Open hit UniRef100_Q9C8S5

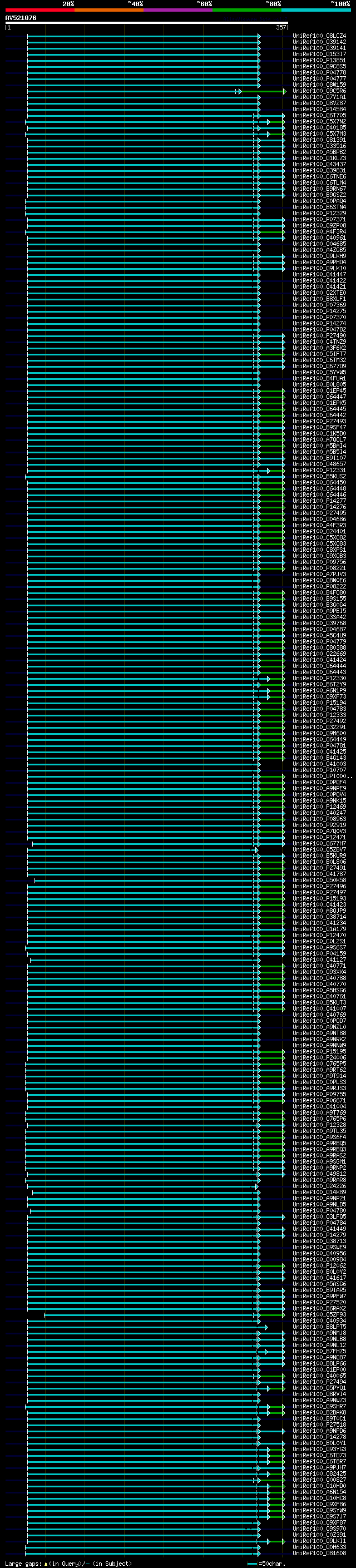pos(319,66)
